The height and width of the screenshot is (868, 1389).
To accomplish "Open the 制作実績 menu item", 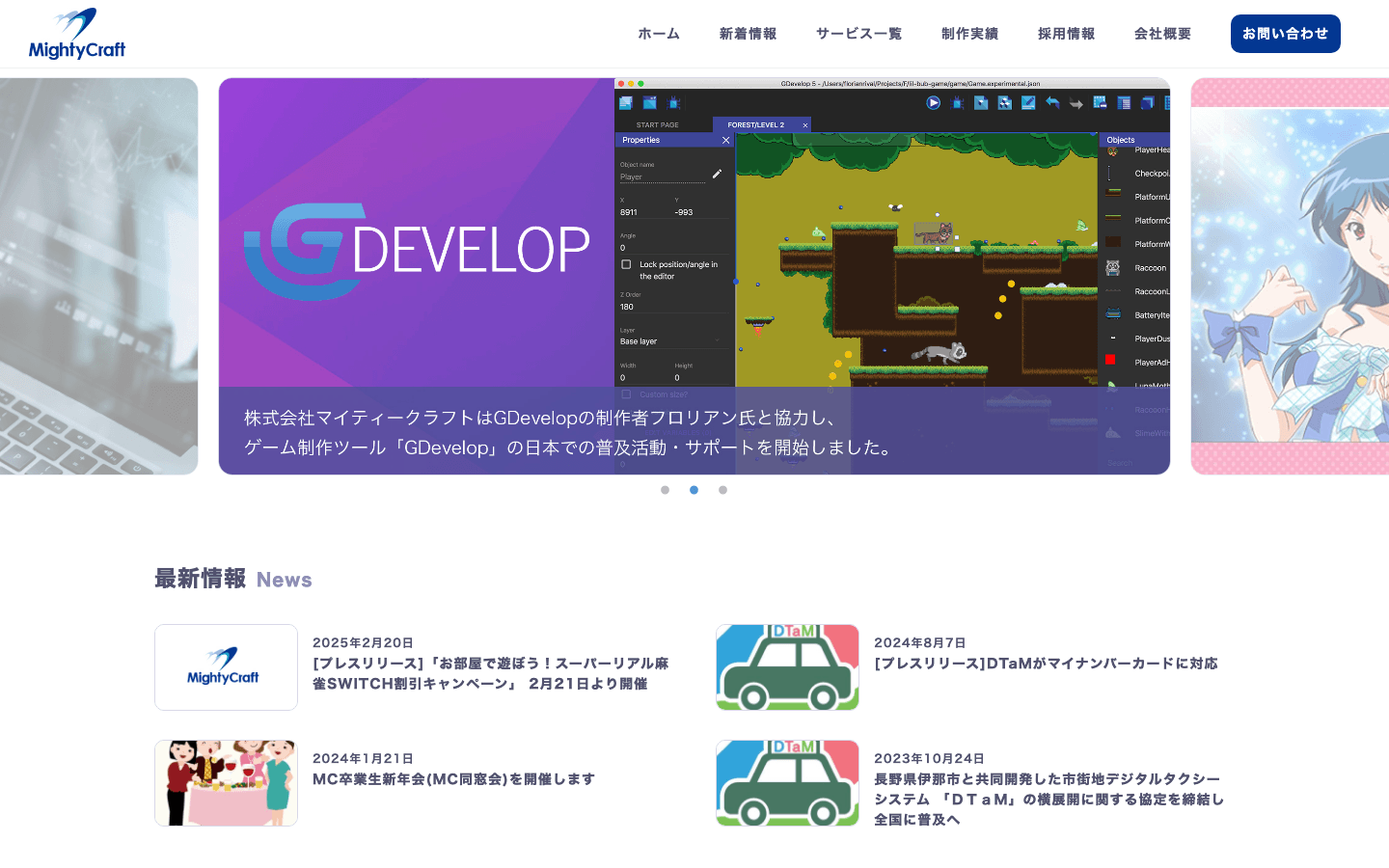I will (x=970, y=34).
